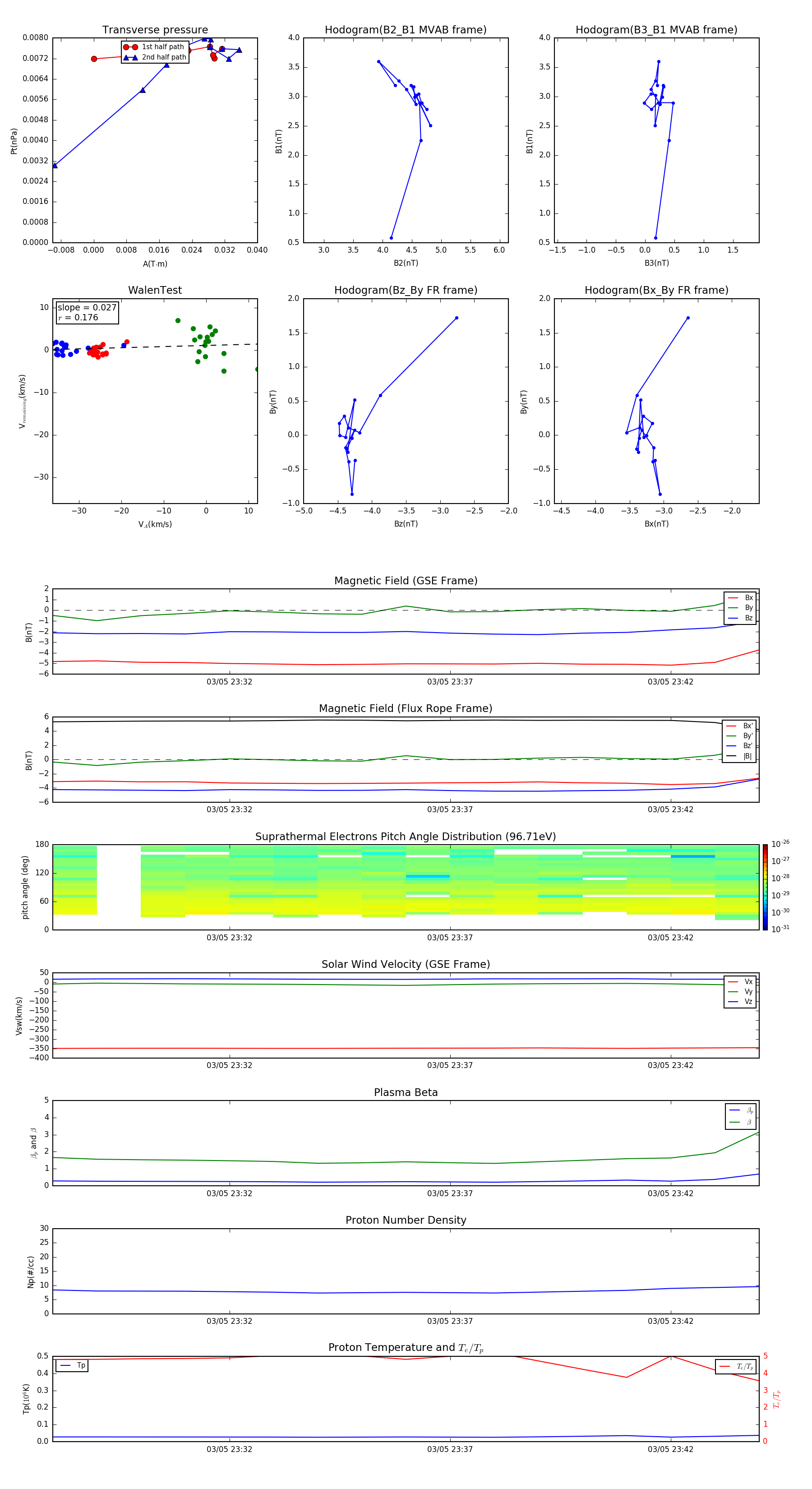Click the pitch angle colorbar
This screenshot has height=1489, width=812.
pyautogui.click(x=765, y=887)
